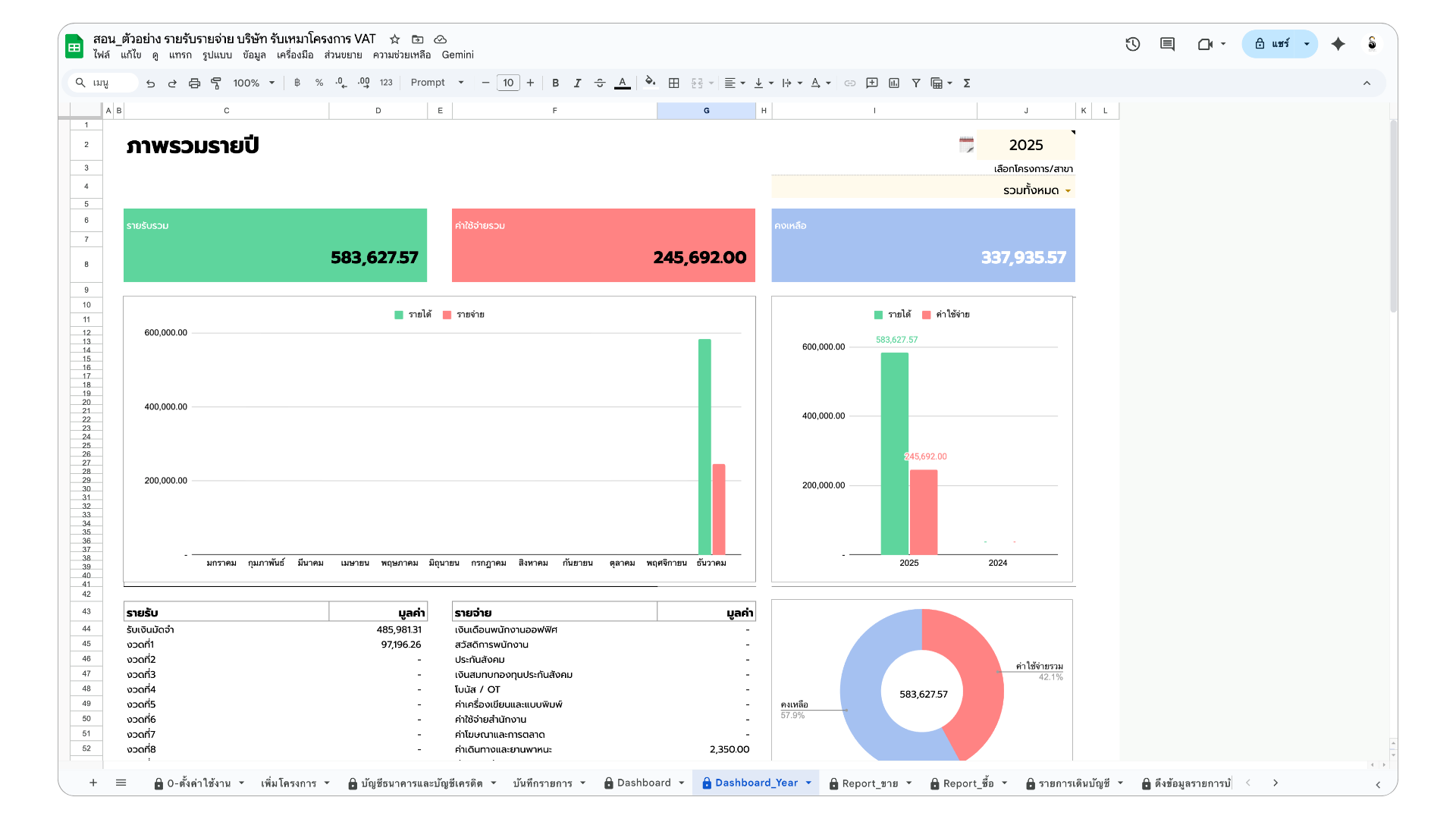
Task: Collapse the toolbar with chevron
Action: 1367,83
